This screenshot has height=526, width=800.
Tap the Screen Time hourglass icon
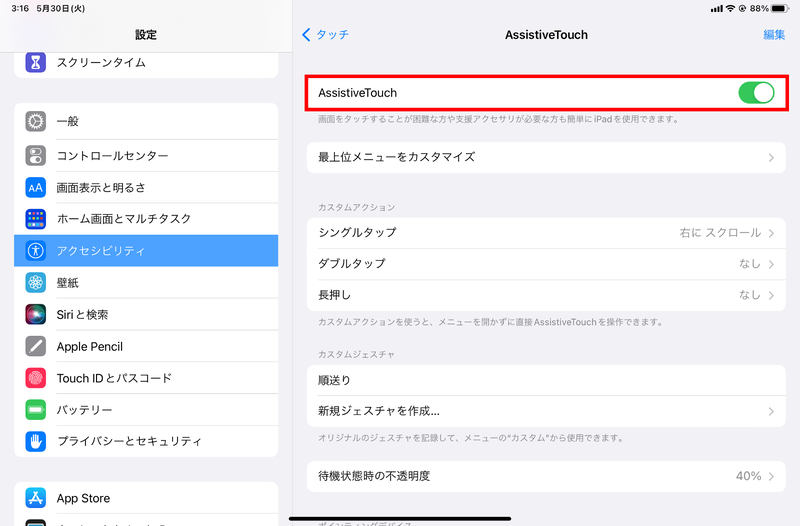pyautogui.click(x=36, y=62)
